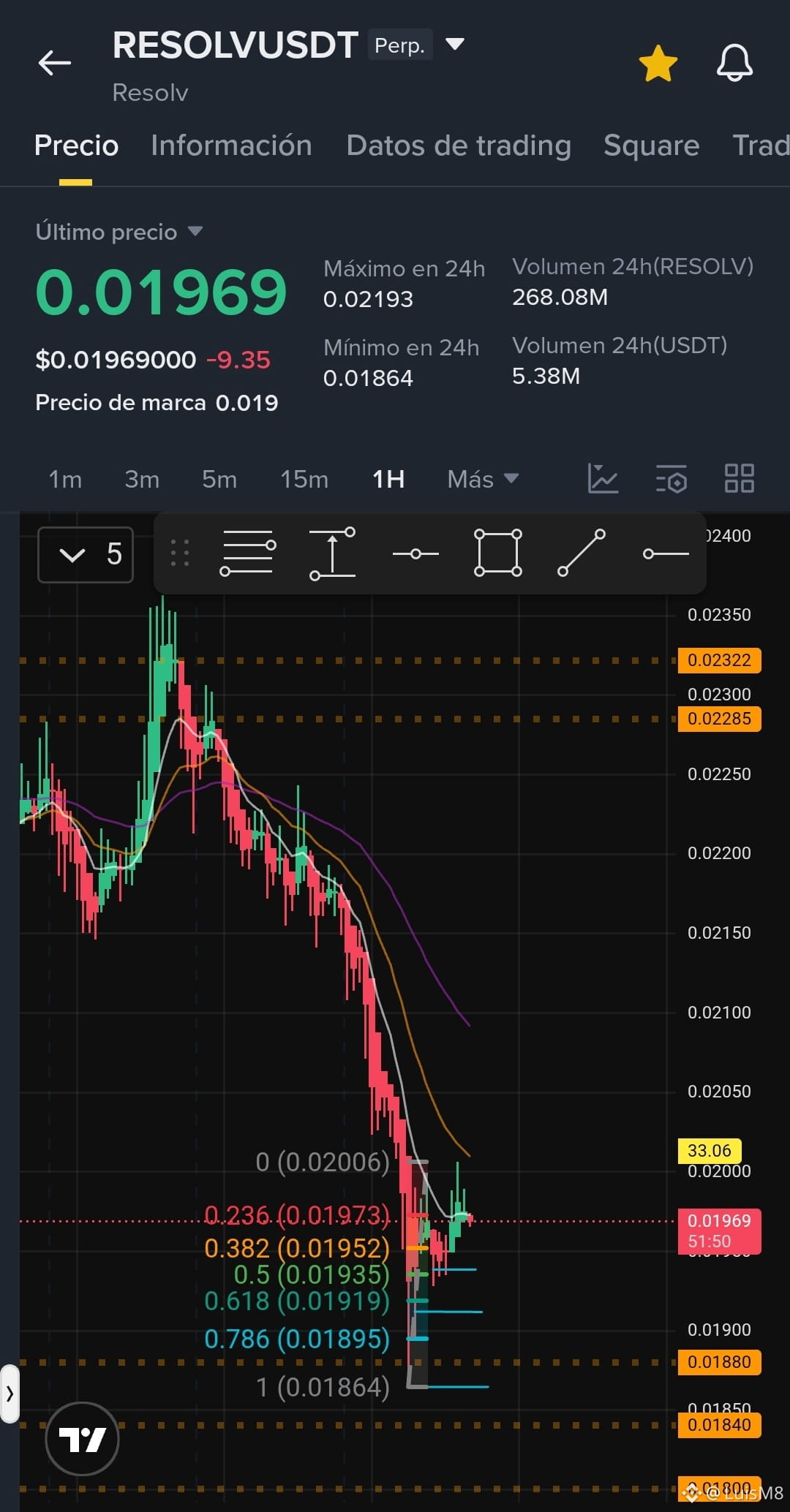Open the grid layout icon
Image resolution: width=790 pixels, height=1512 pixels.
[740, 479]
